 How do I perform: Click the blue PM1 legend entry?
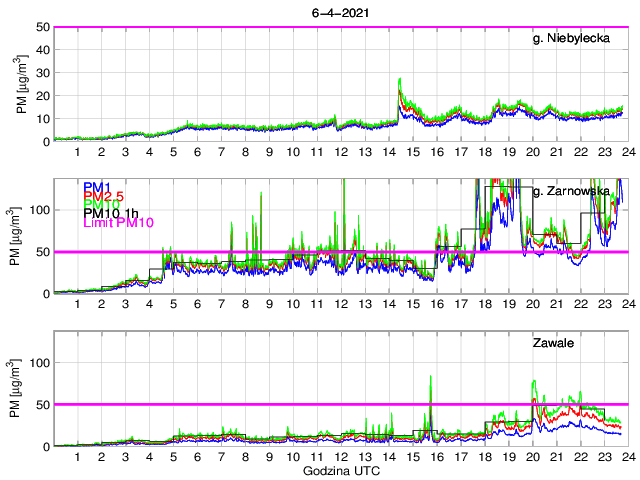click(97, 187)
